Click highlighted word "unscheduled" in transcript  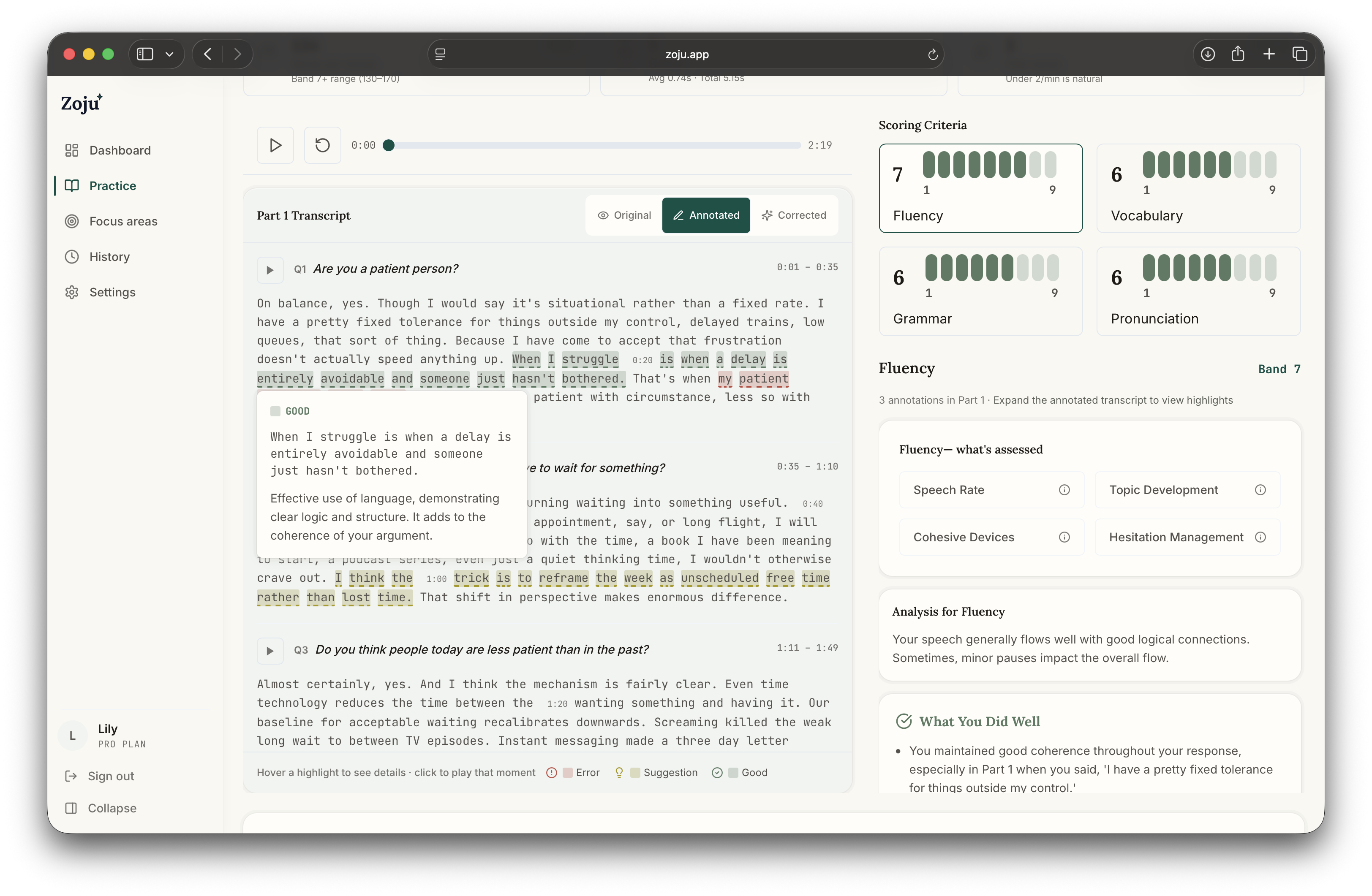(719, 578)
